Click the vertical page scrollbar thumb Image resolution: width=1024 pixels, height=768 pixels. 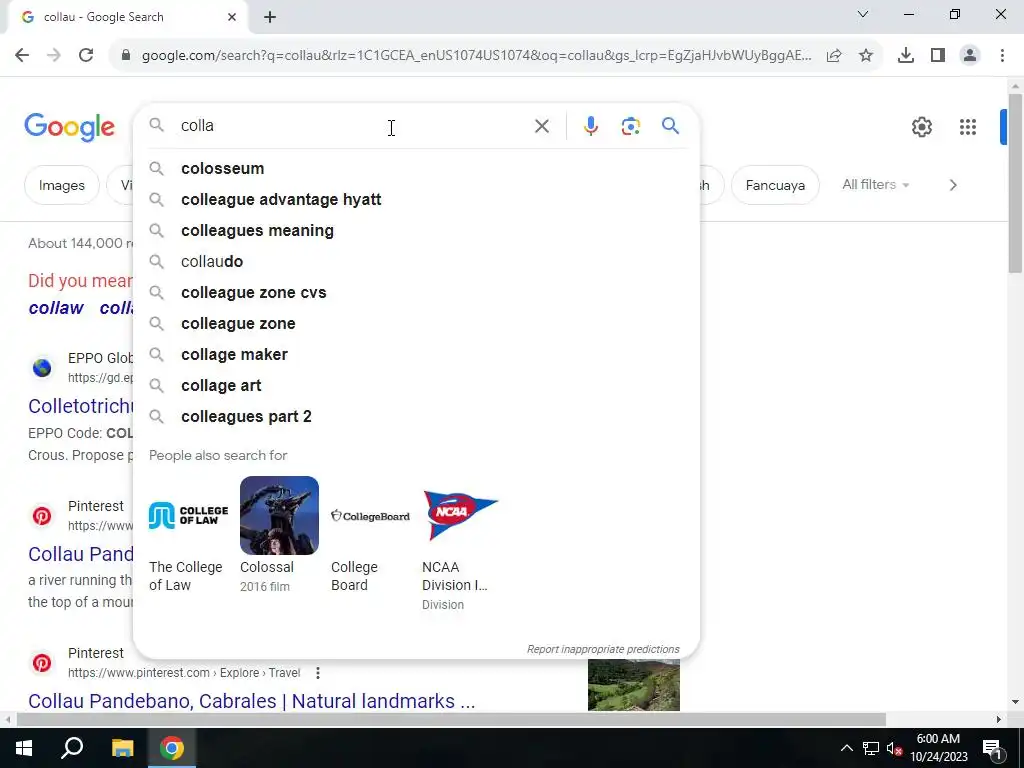pyautogui.click(x=1015, y=184)
